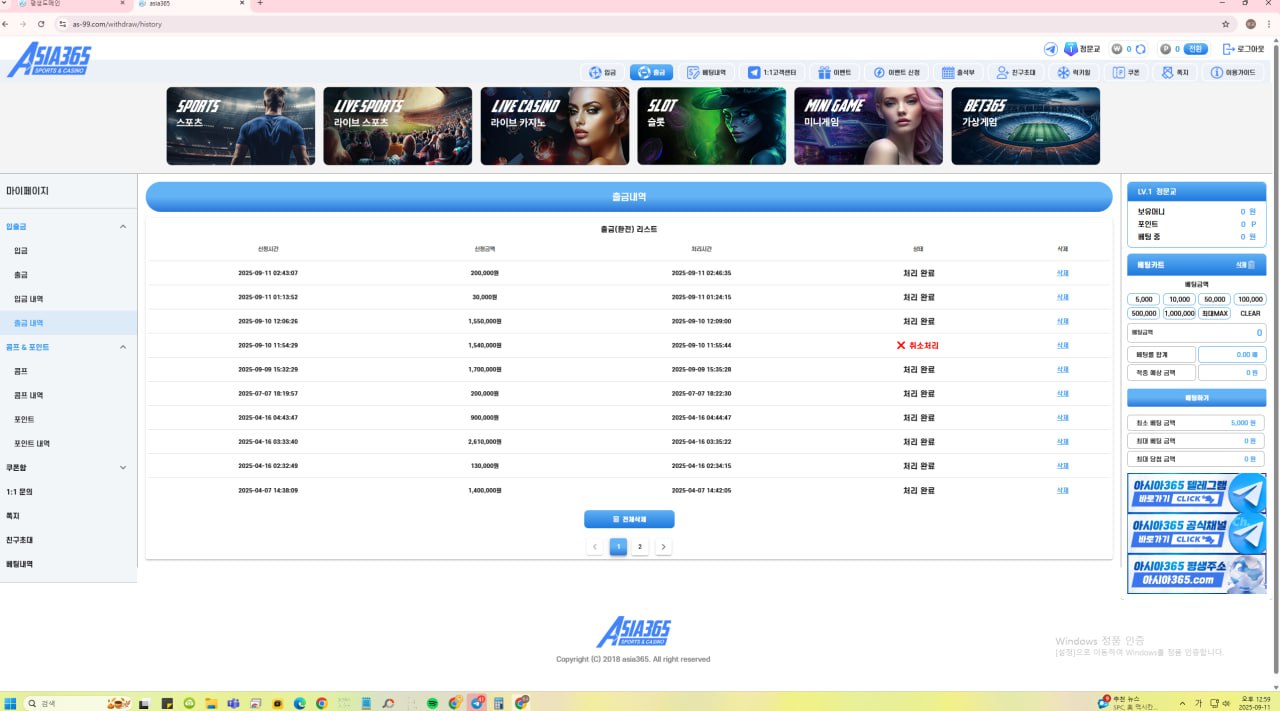Open the 아시아365 공식채널 banner

(1196, 534)
